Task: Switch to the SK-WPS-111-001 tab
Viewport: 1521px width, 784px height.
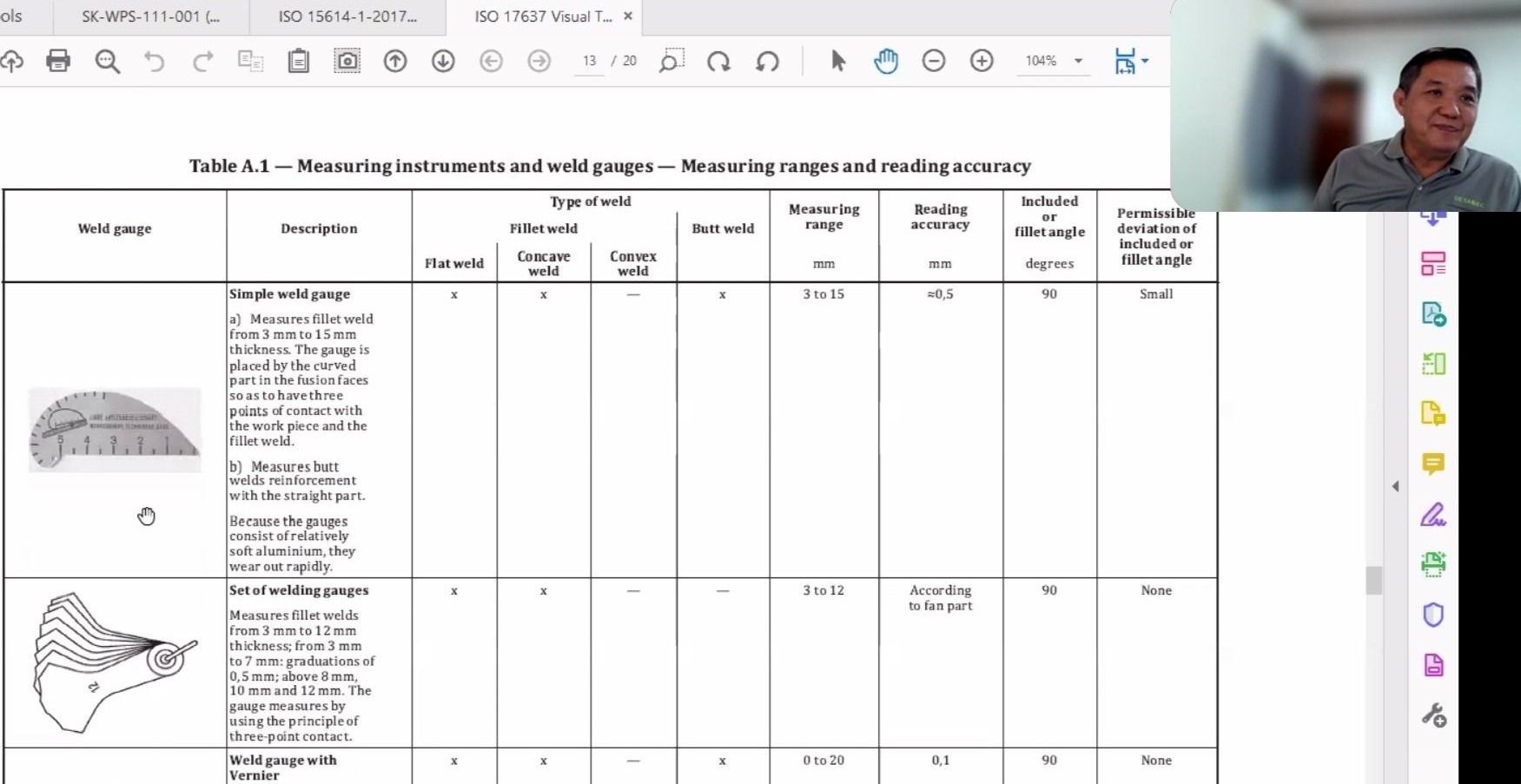Action: [x=150, y=16]
